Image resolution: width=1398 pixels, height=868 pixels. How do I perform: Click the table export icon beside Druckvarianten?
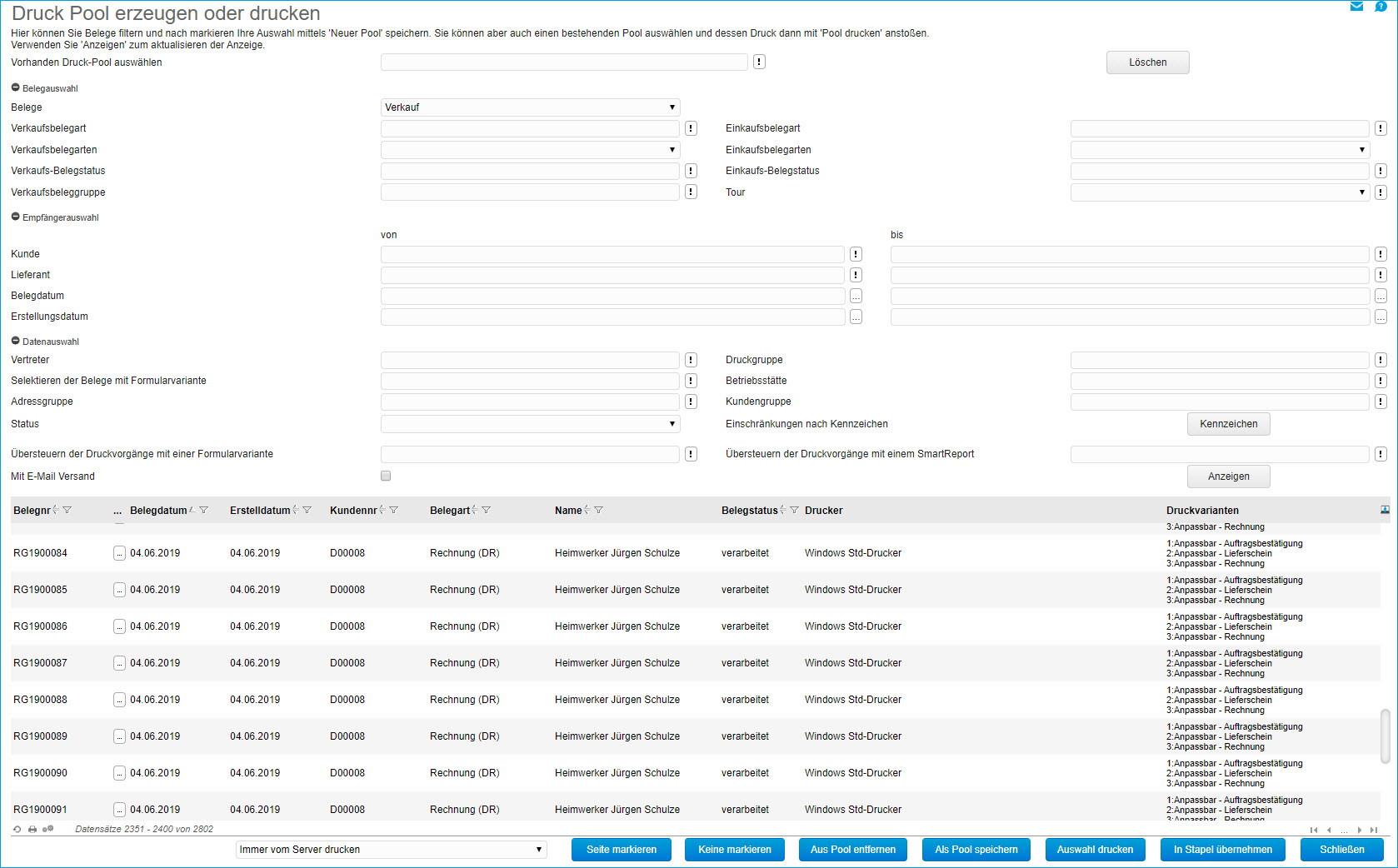[x=1385, y=510]
